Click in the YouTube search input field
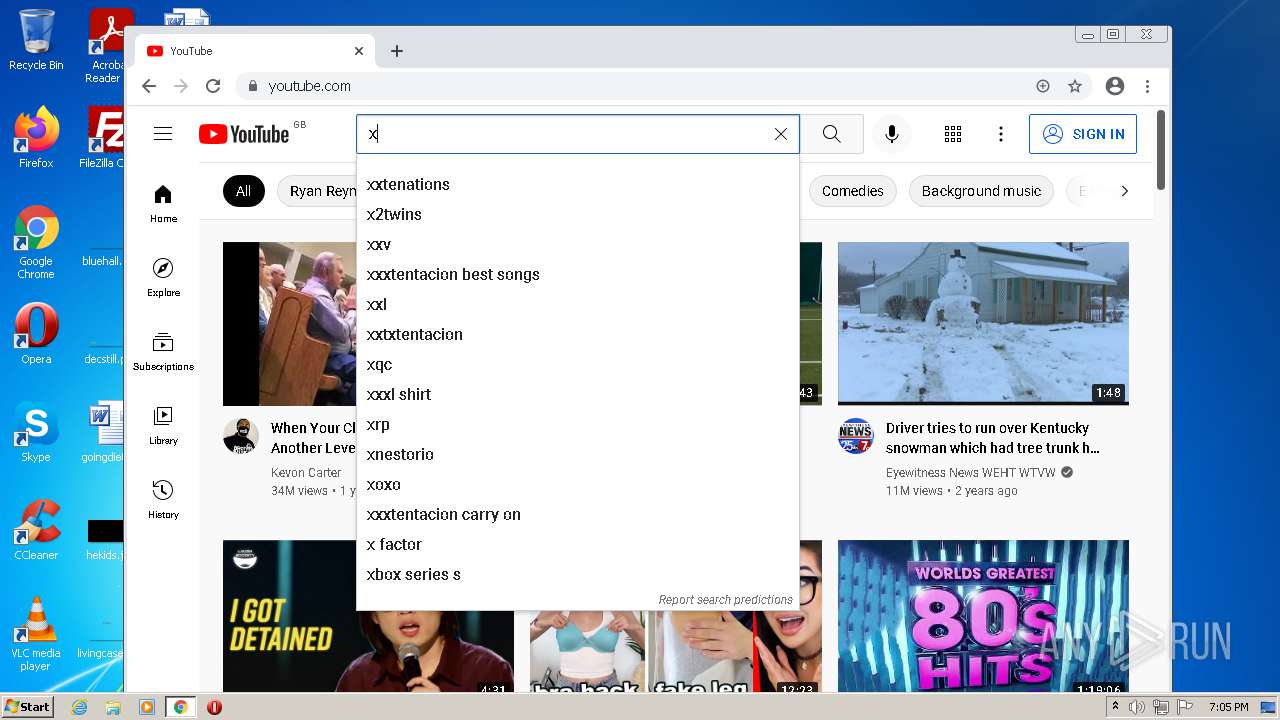This screenshot has height=720, width=1280. (x=565, y=134)
